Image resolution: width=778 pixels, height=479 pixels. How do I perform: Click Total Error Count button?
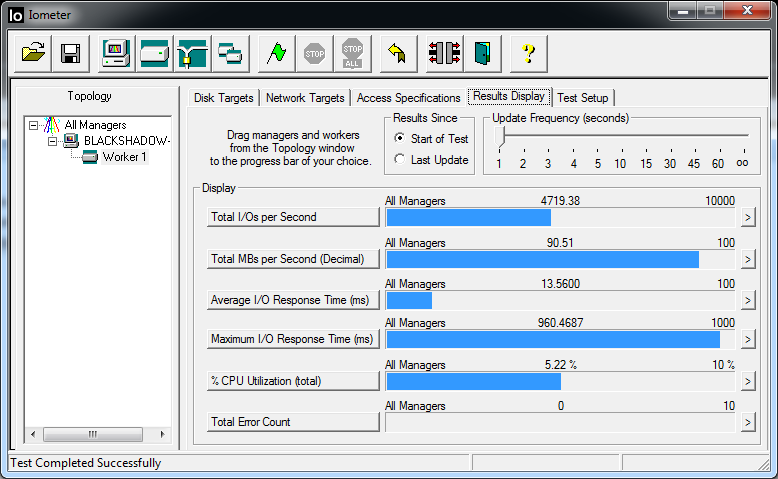(x=293, y=422)
